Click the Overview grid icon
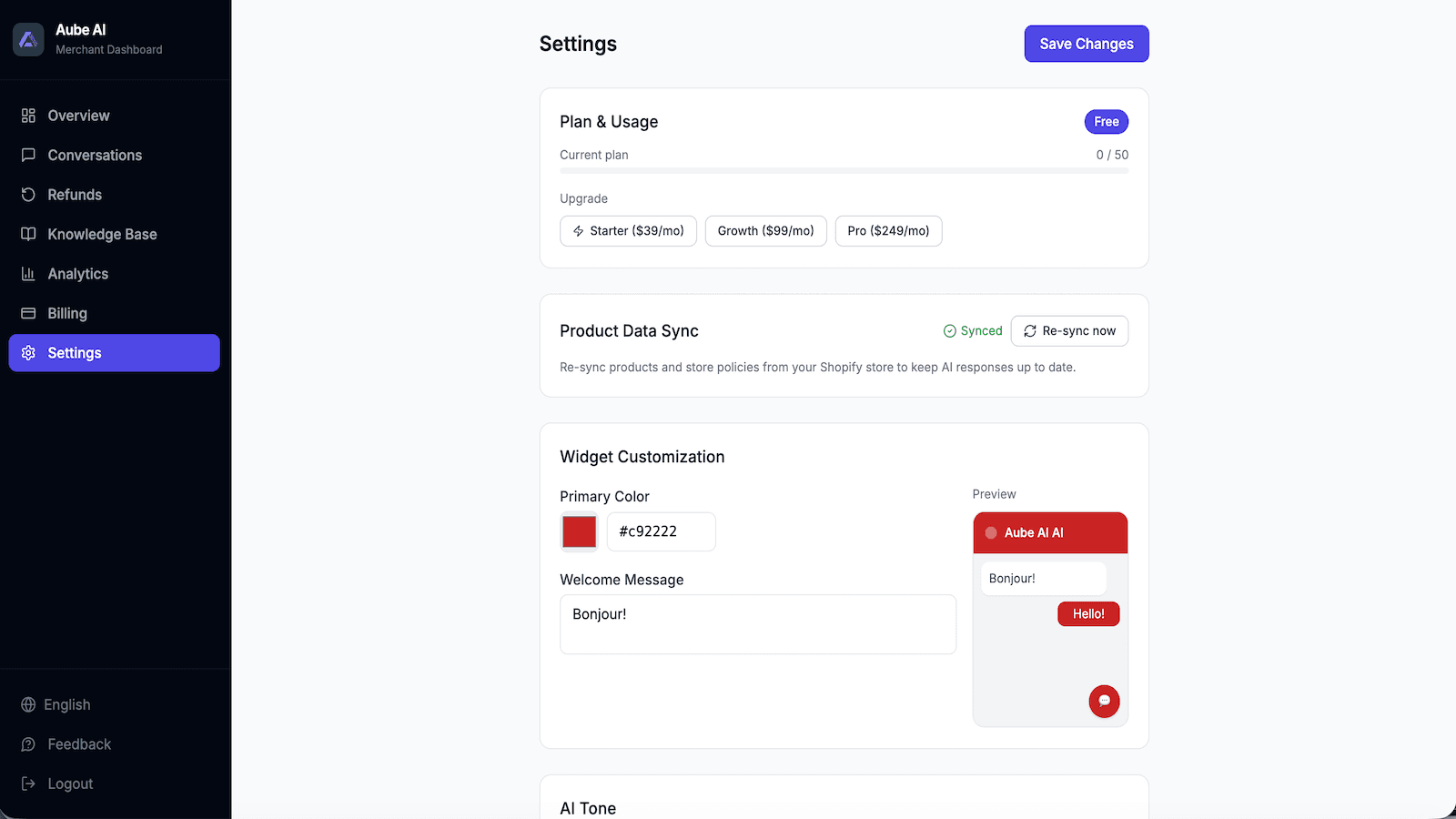1456x819 pixels. [28, 116]
